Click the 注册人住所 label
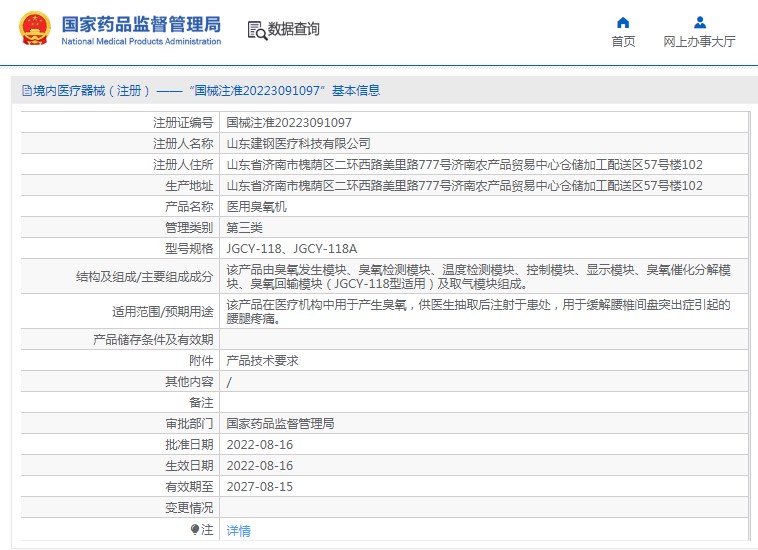 [183, 165]
